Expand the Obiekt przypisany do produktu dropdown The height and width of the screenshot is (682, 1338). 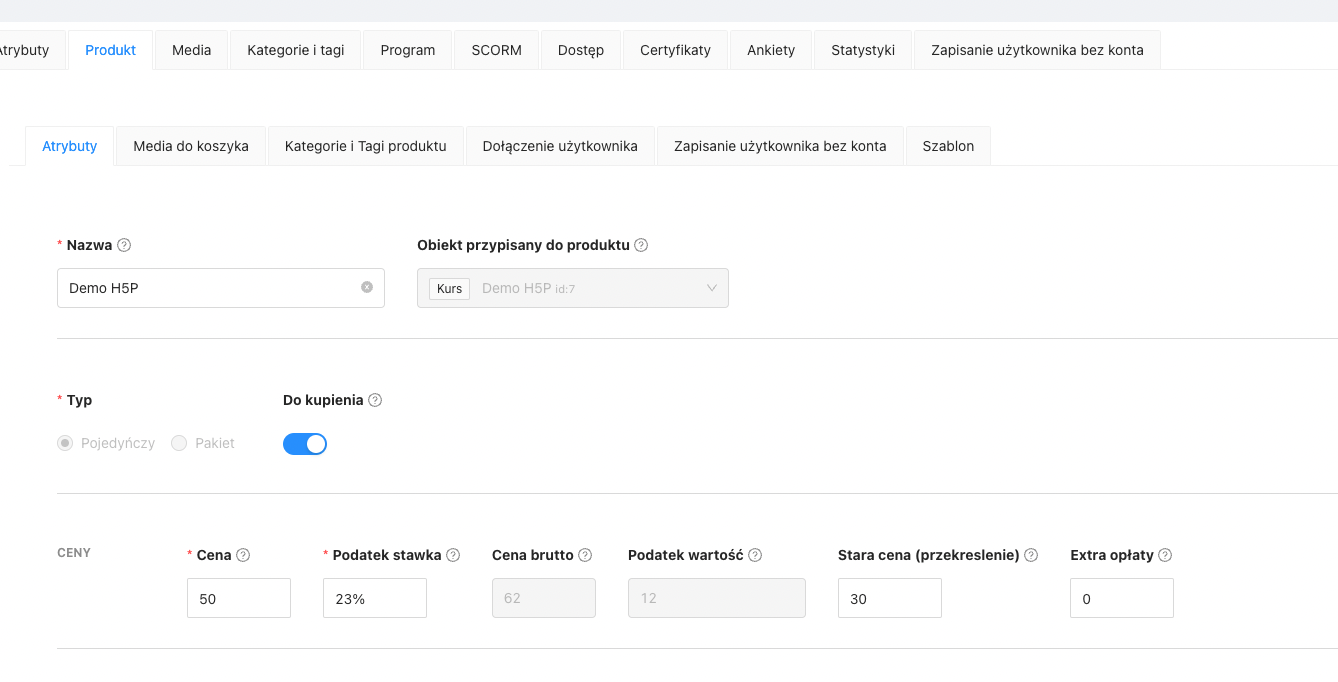711,287
